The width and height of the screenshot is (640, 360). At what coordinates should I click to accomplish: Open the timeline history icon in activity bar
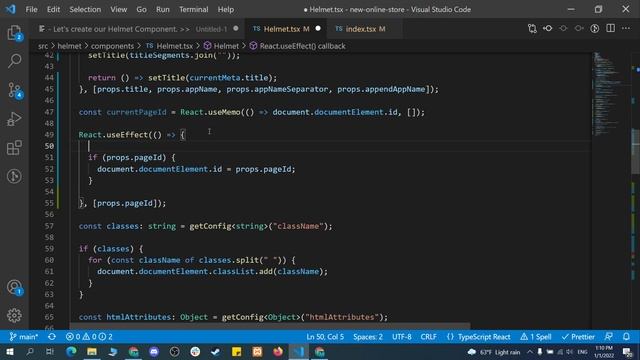click(x=14, y=176)
